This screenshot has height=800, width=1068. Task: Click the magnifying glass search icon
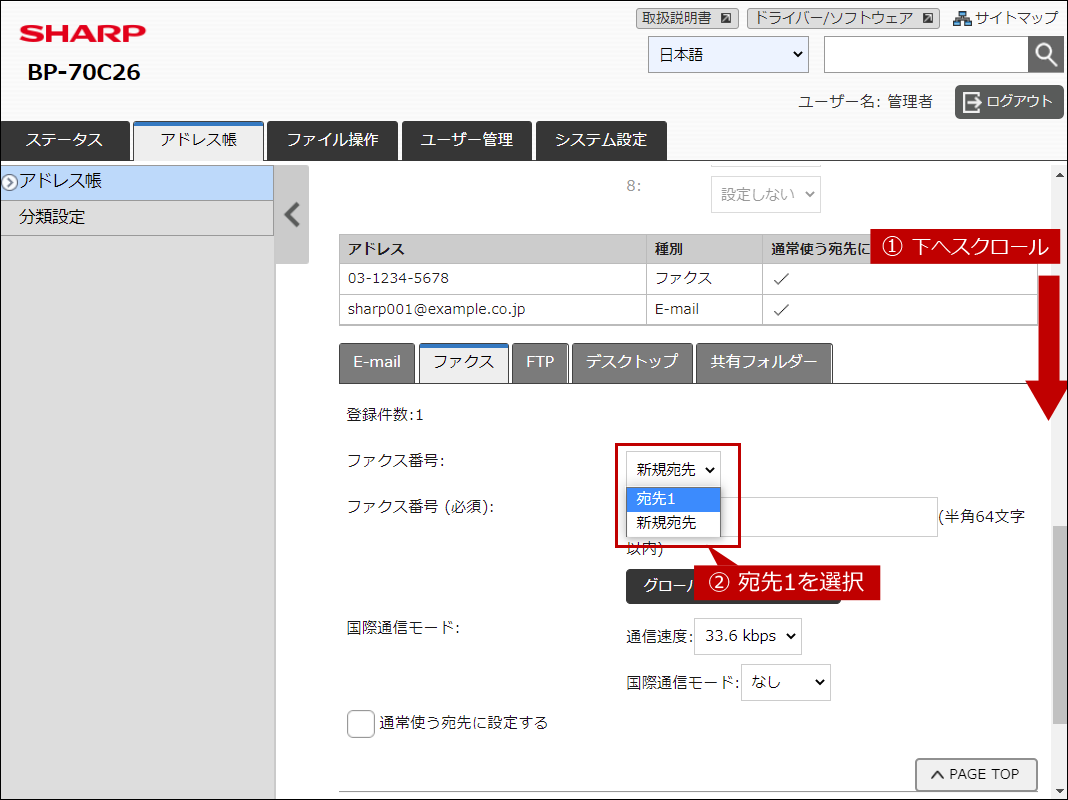[x=1045, y=55]
